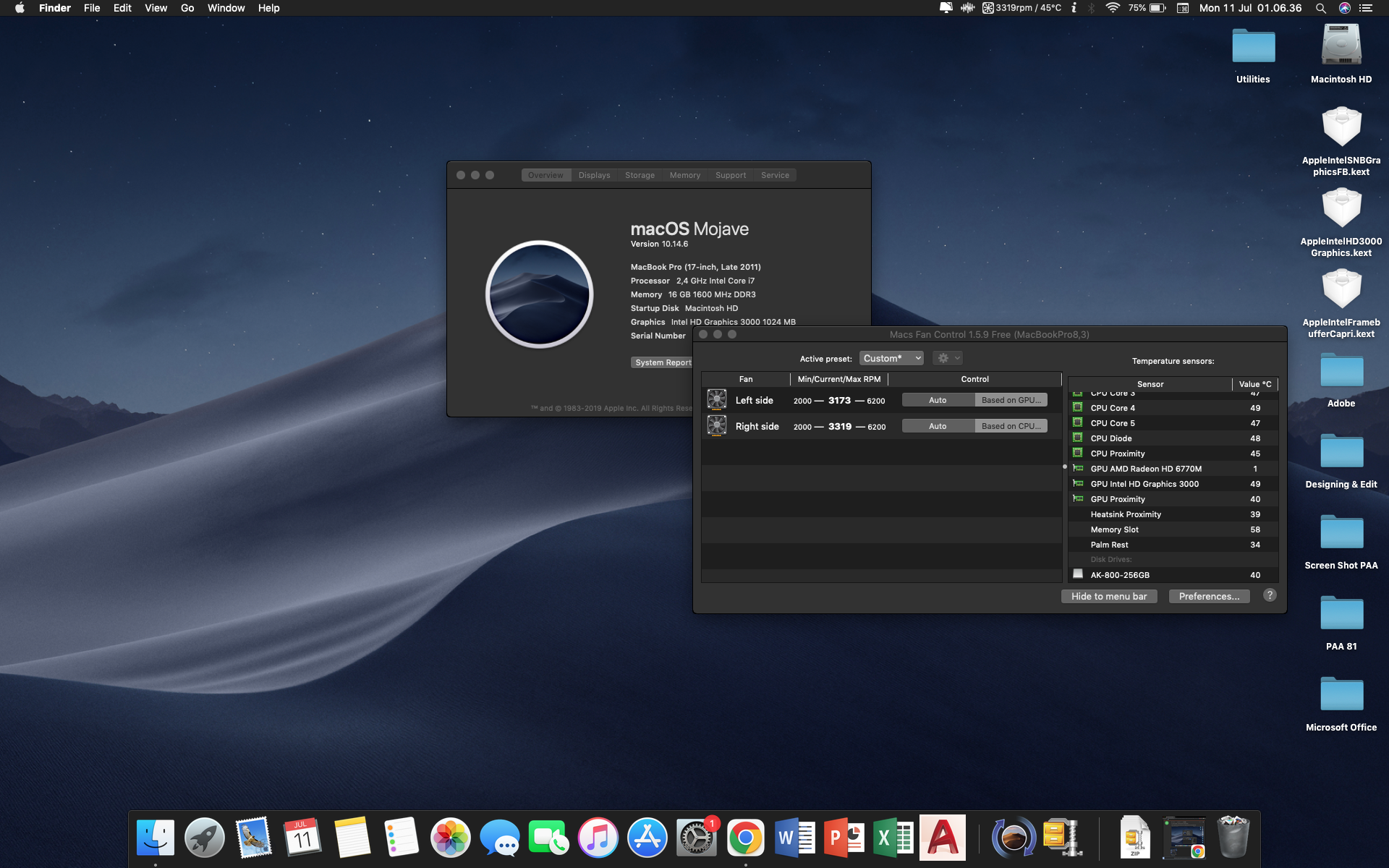Sort sensors by Value °C column header
The image size is (1389, 868).
pos(1254,384)
